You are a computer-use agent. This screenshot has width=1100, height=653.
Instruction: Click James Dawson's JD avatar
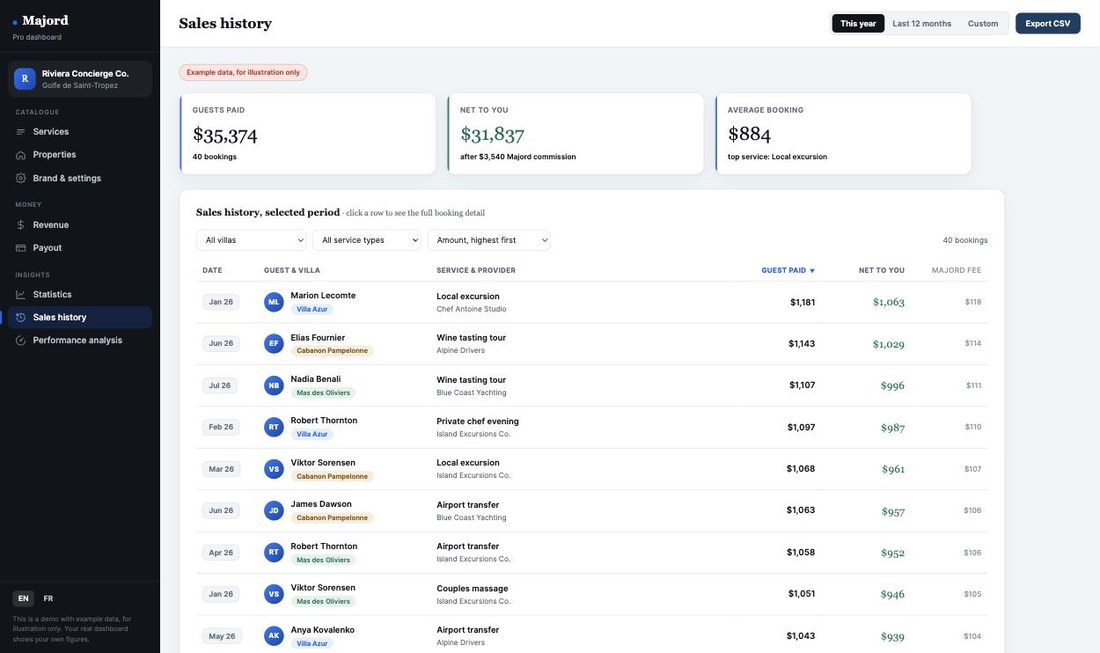tap(274, 511)
